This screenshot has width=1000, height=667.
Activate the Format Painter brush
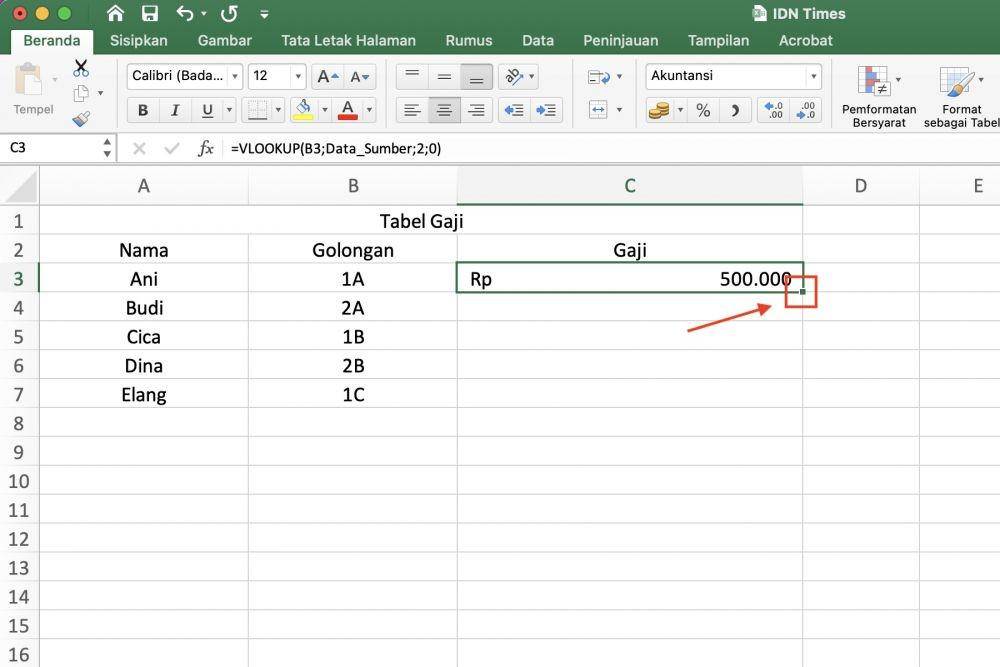pyautogui.click(x=81, y=119)
